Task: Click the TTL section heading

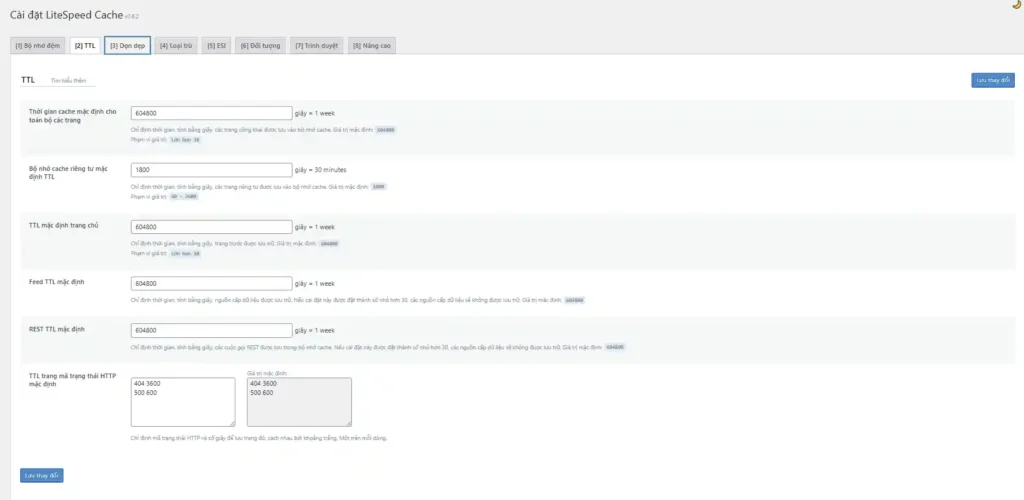Action: [x=27, y=80]
